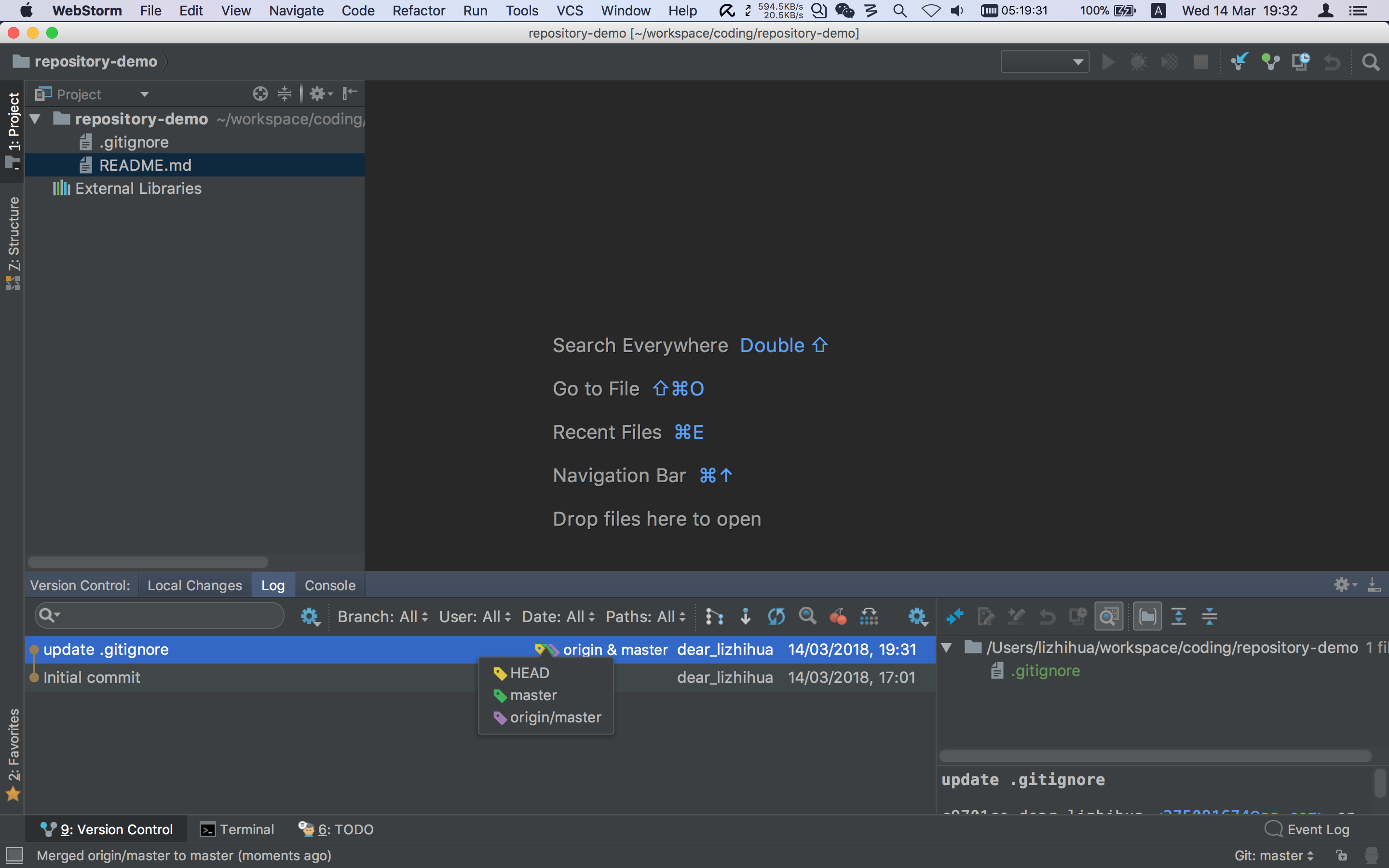Open the run configurations dropdown

tap(1044, 61)
